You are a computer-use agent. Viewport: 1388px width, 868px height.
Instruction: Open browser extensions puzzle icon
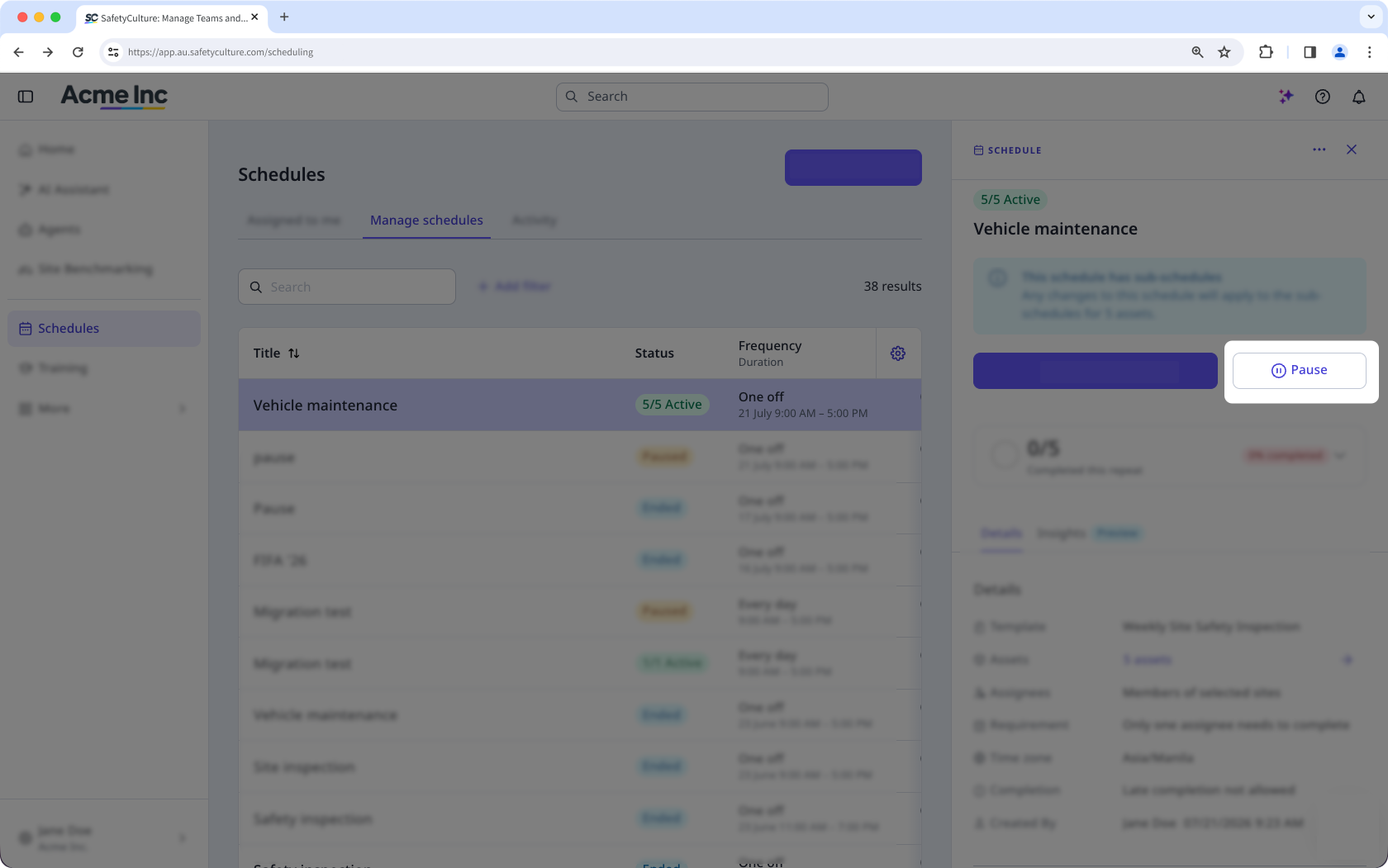1266,52
